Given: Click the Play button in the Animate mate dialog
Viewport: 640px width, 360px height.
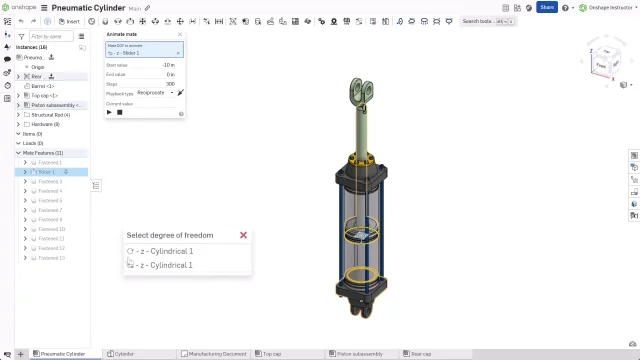Looking at the screenshot, I should coord(109,112).
